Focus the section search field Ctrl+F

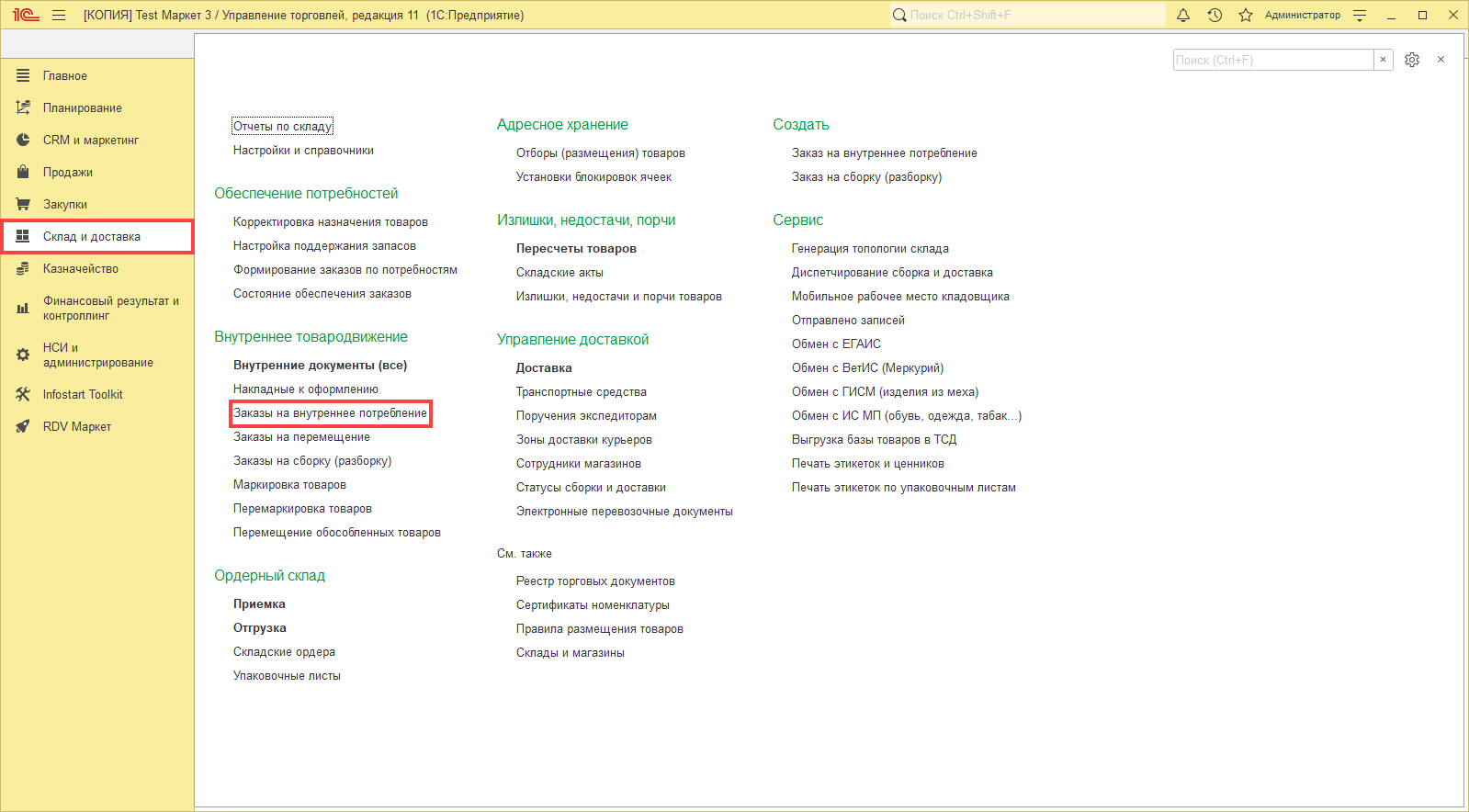click(1273, 60)
